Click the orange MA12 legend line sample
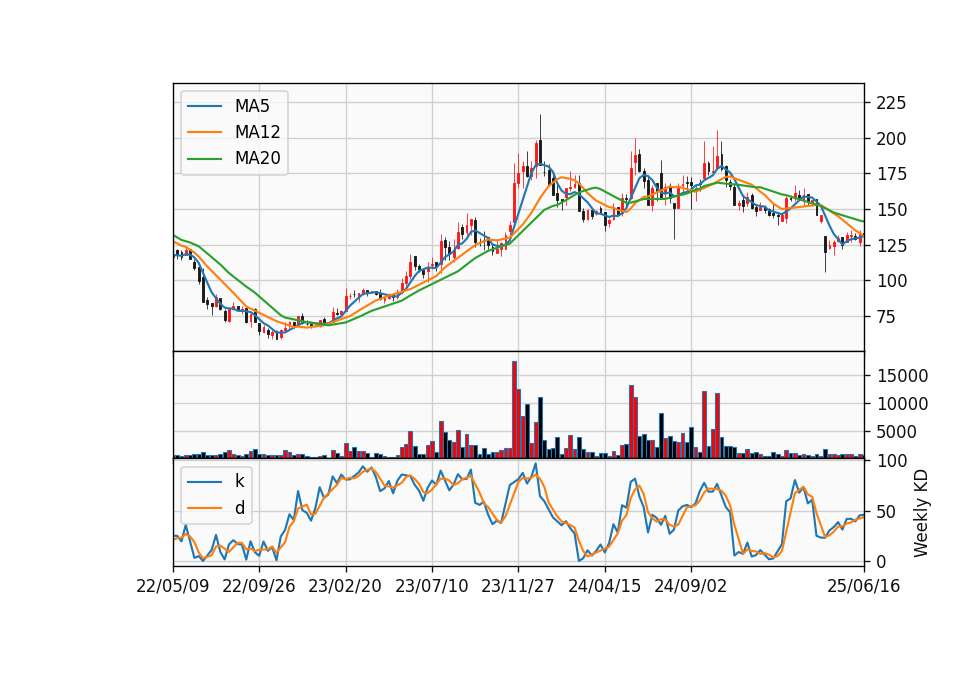 point(204,132)
